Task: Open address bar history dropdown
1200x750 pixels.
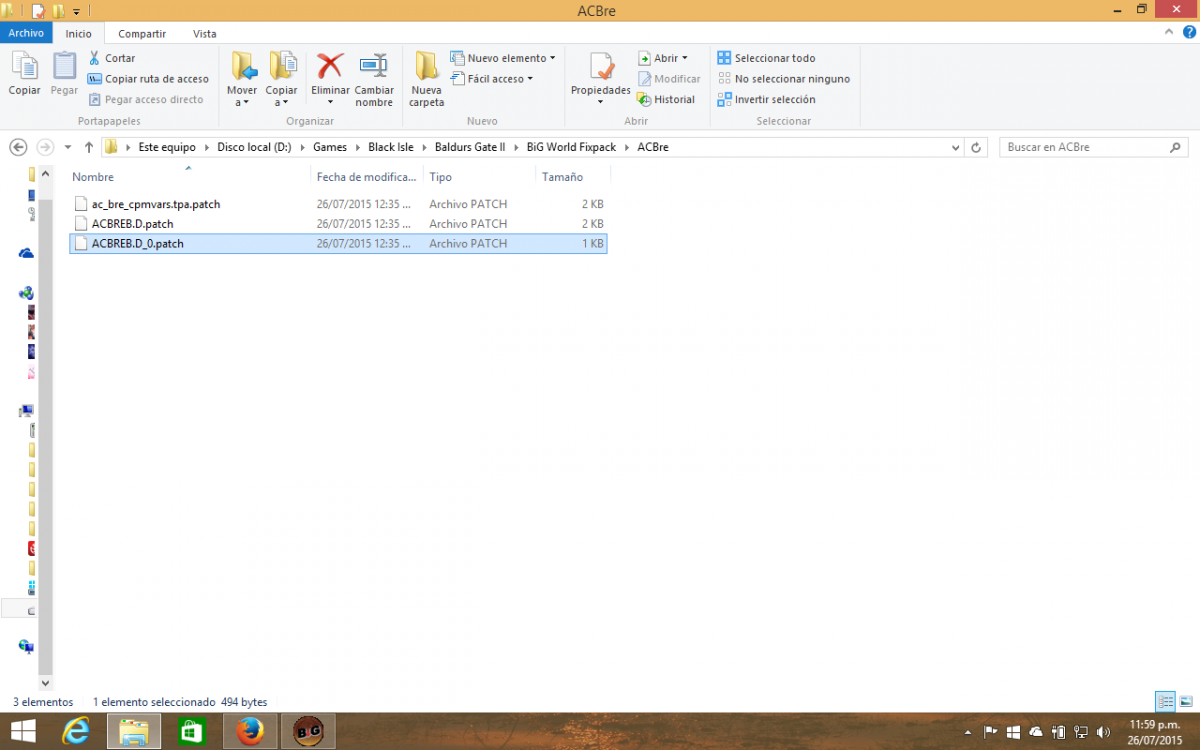Action: click(955, 147)
